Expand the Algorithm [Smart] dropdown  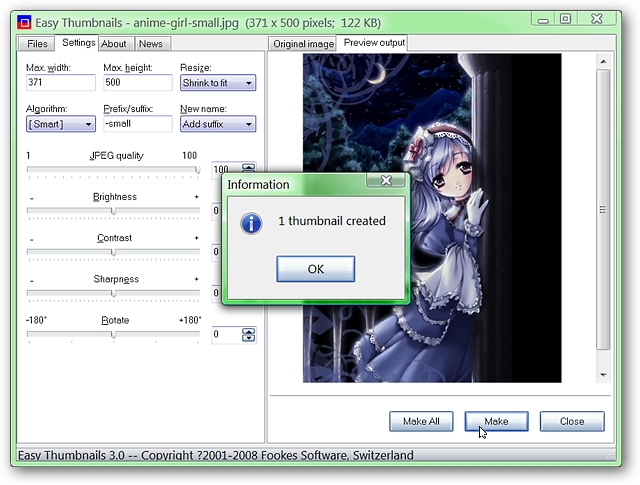61,124
